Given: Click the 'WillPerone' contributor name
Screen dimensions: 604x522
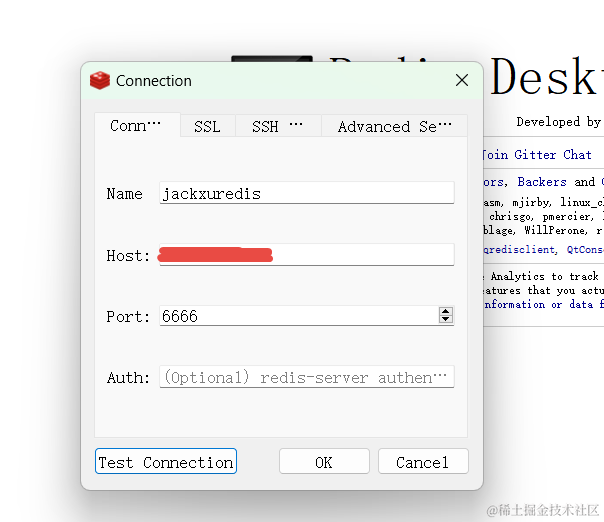Looking at the screenshot, I should click(x=555, y=230).
